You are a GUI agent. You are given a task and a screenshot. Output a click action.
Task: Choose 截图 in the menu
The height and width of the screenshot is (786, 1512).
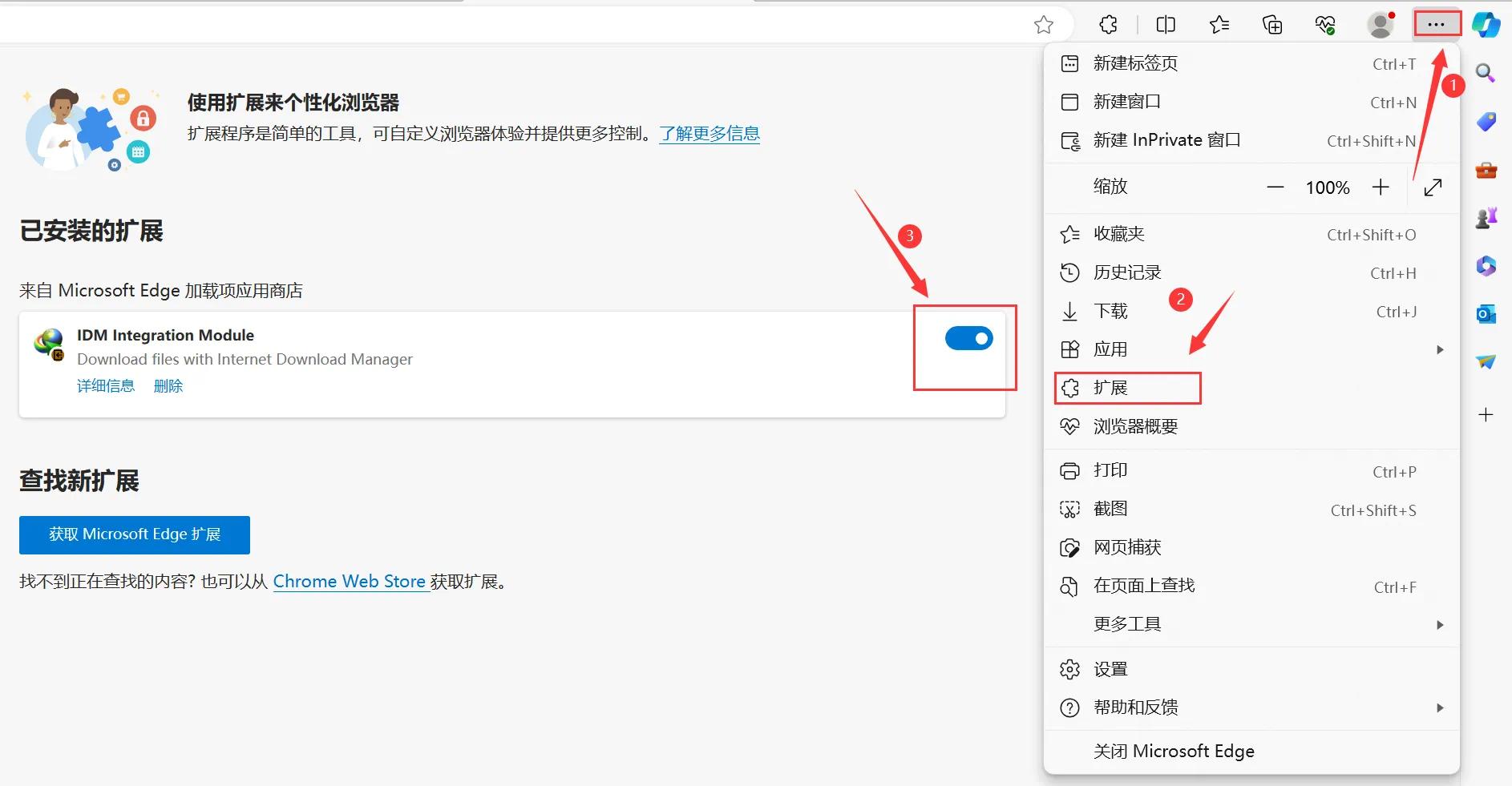click(1251, 509)
